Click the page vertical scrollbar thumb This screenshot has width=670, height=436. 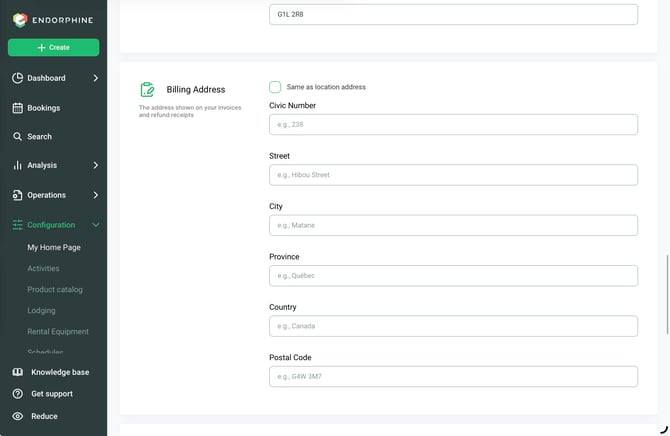tap(667, 295)
